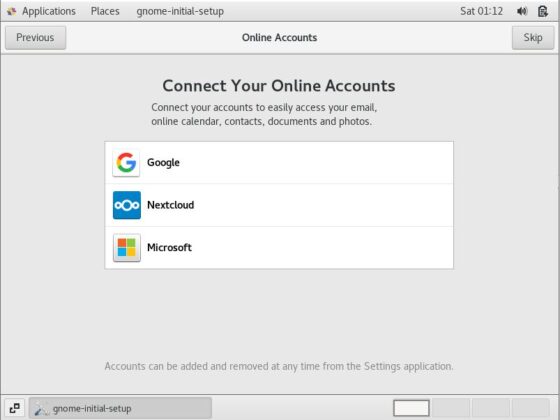Click the Online Accounts header title
Viewport: 560px width, 420px height.
[x=279, y=38]
